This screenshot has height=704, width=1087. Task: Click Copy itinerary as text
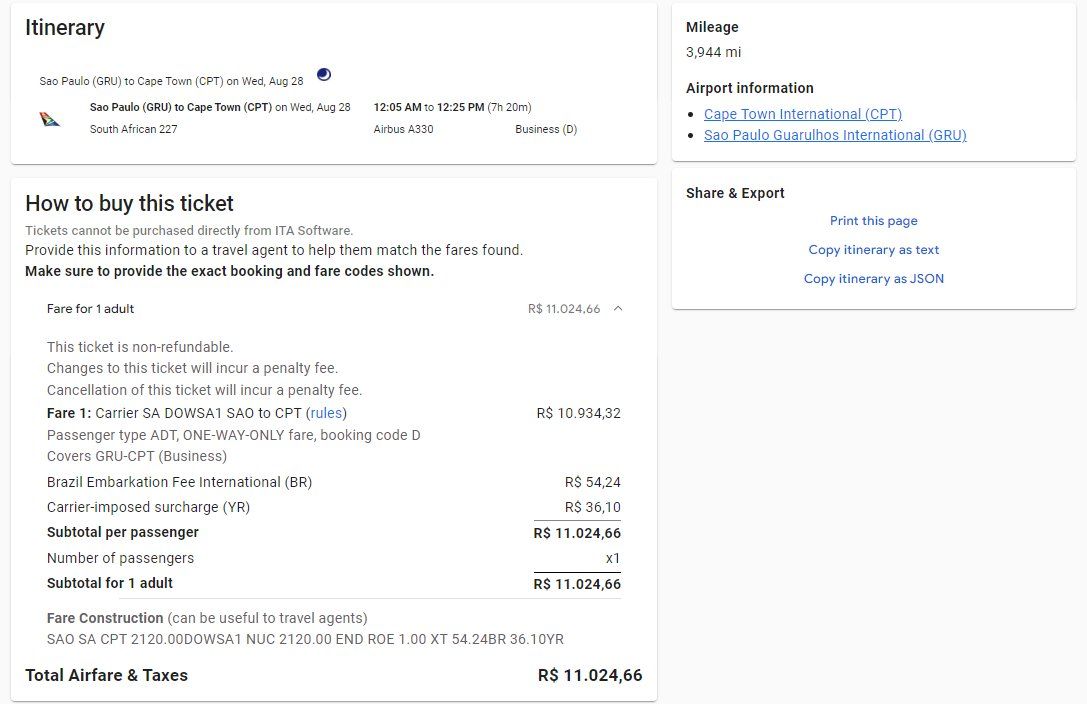[873, 250]
